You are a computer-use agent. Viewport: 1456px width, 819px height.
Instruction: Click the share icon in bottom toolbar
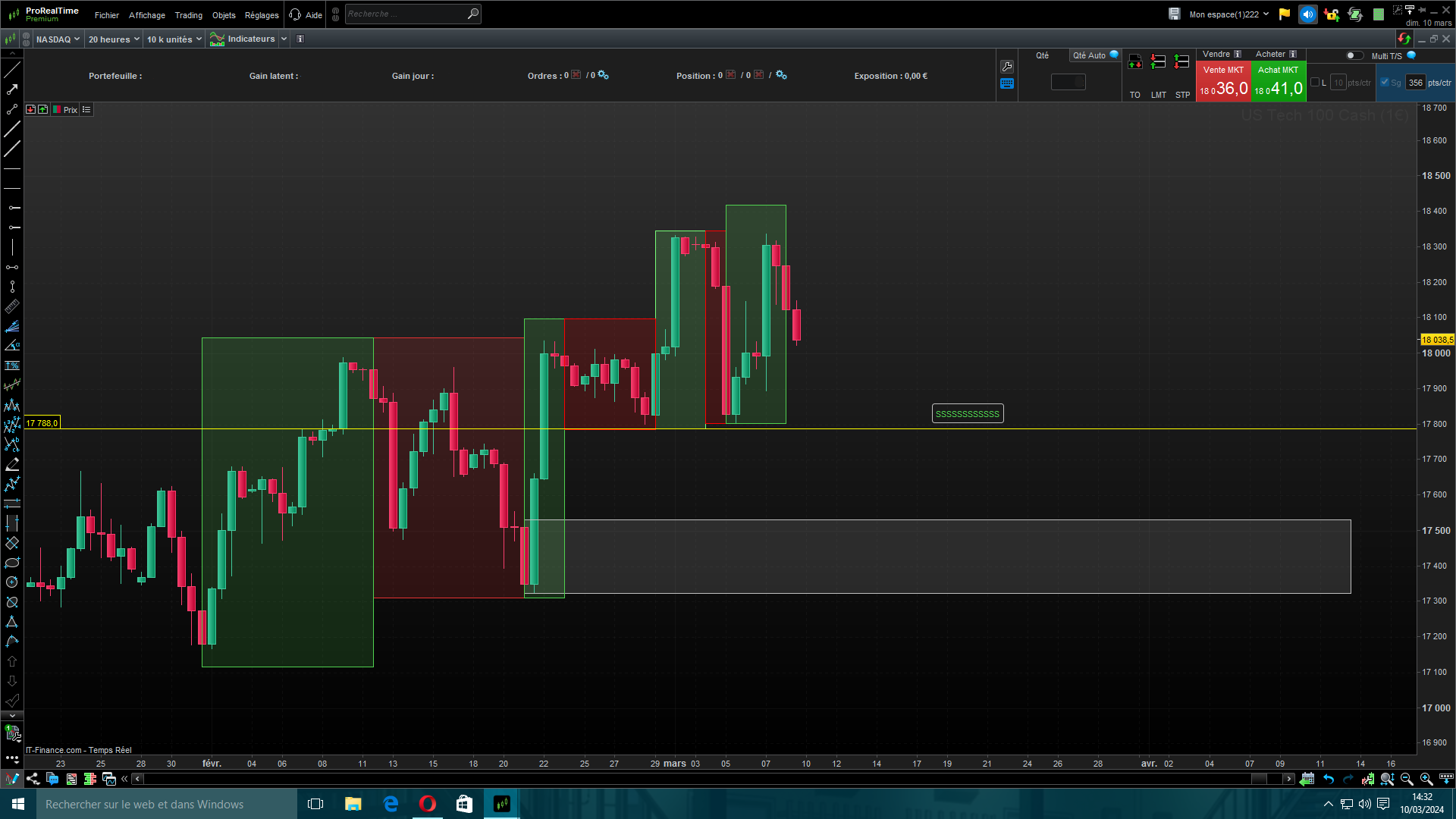(x=33, y=779)
